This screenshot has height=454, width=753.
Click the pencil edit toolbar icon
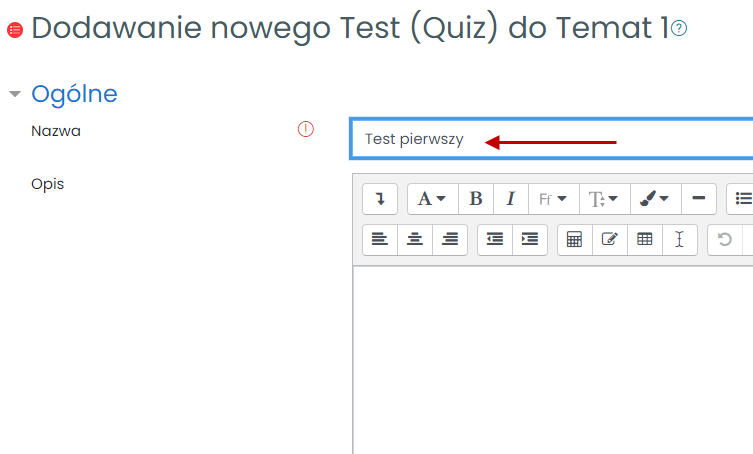tap(610, 240)
